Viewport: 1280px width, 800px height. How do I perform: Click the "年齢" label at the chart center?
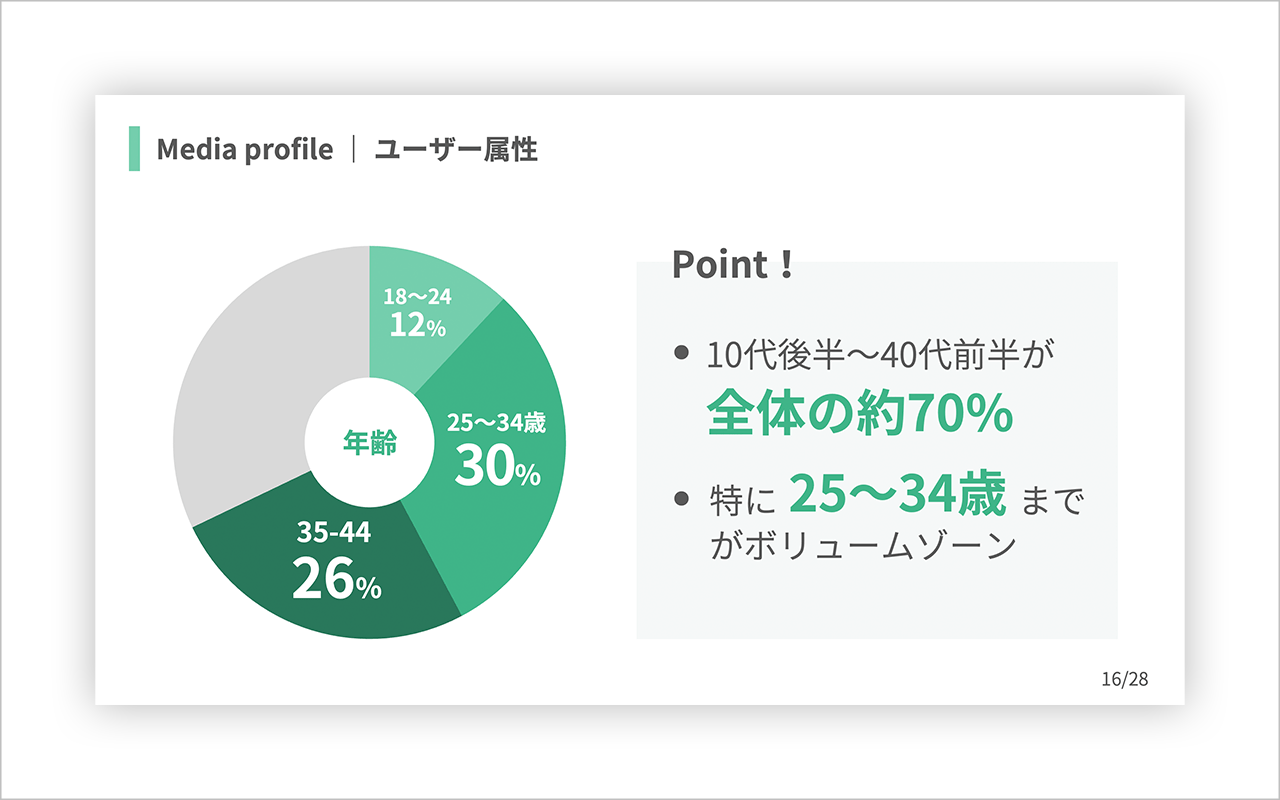click(x=370, y=443)
